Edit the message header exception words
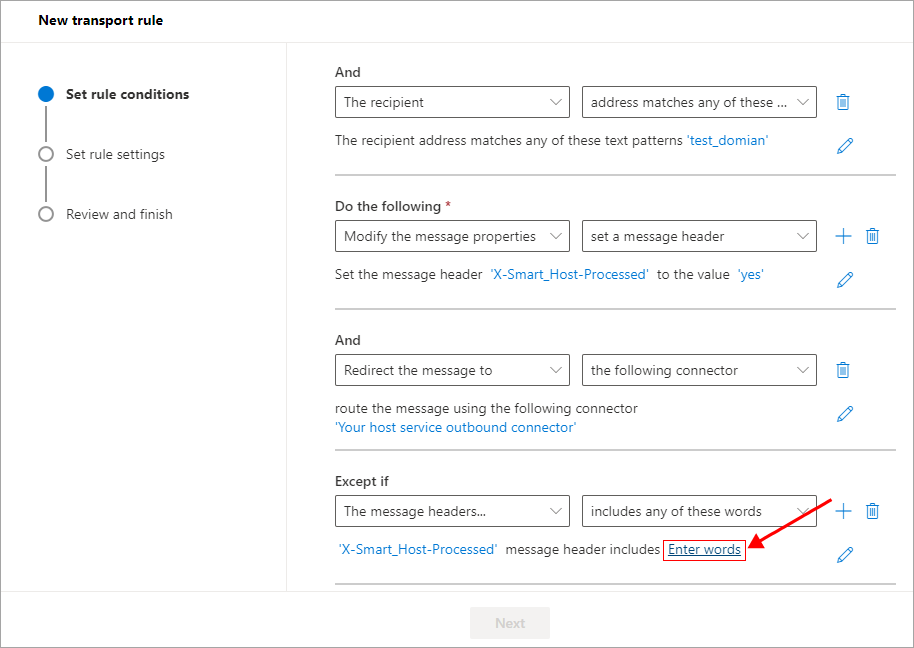 coord(845,555)
